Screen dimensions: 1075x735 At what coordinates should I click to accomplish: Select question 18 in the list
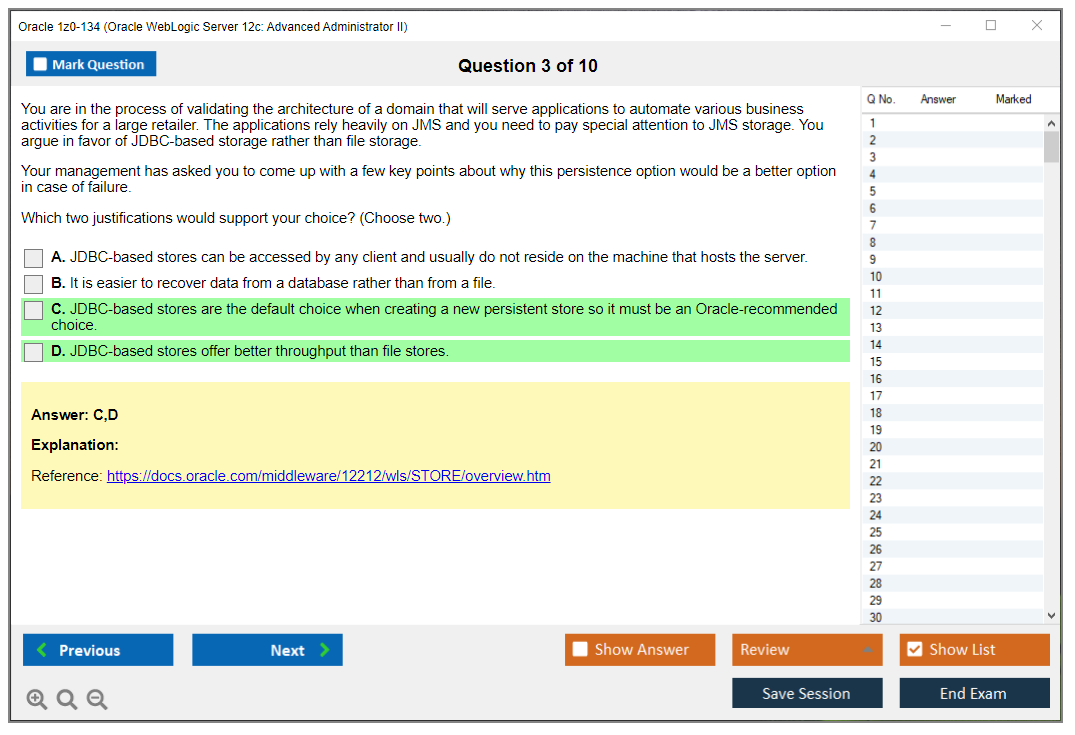[x=952, y=413]
